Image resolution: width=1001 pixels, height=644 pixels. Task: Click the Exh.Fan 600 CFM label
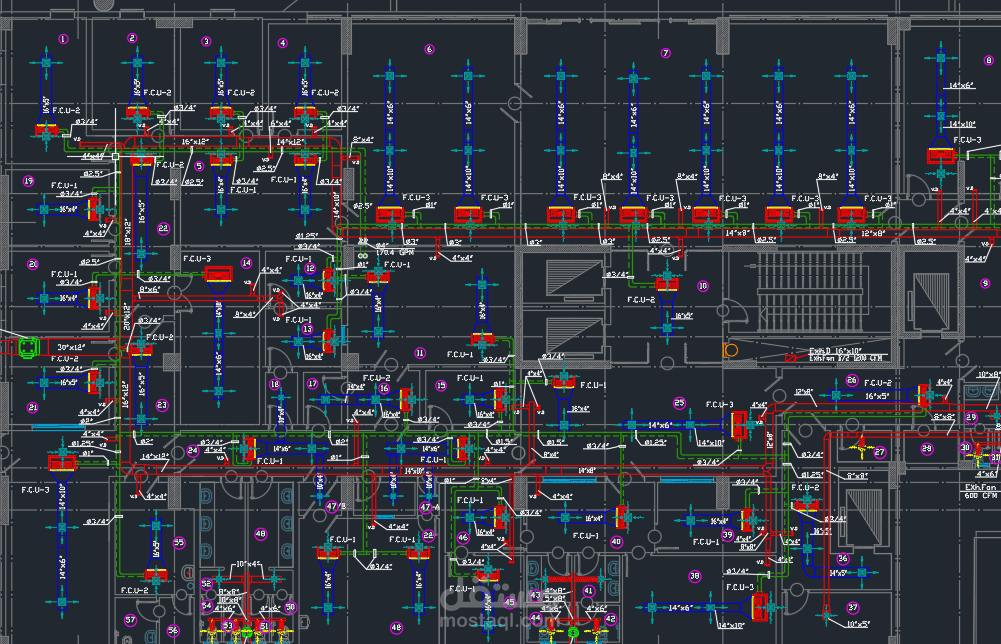click(x=981, y=491)
